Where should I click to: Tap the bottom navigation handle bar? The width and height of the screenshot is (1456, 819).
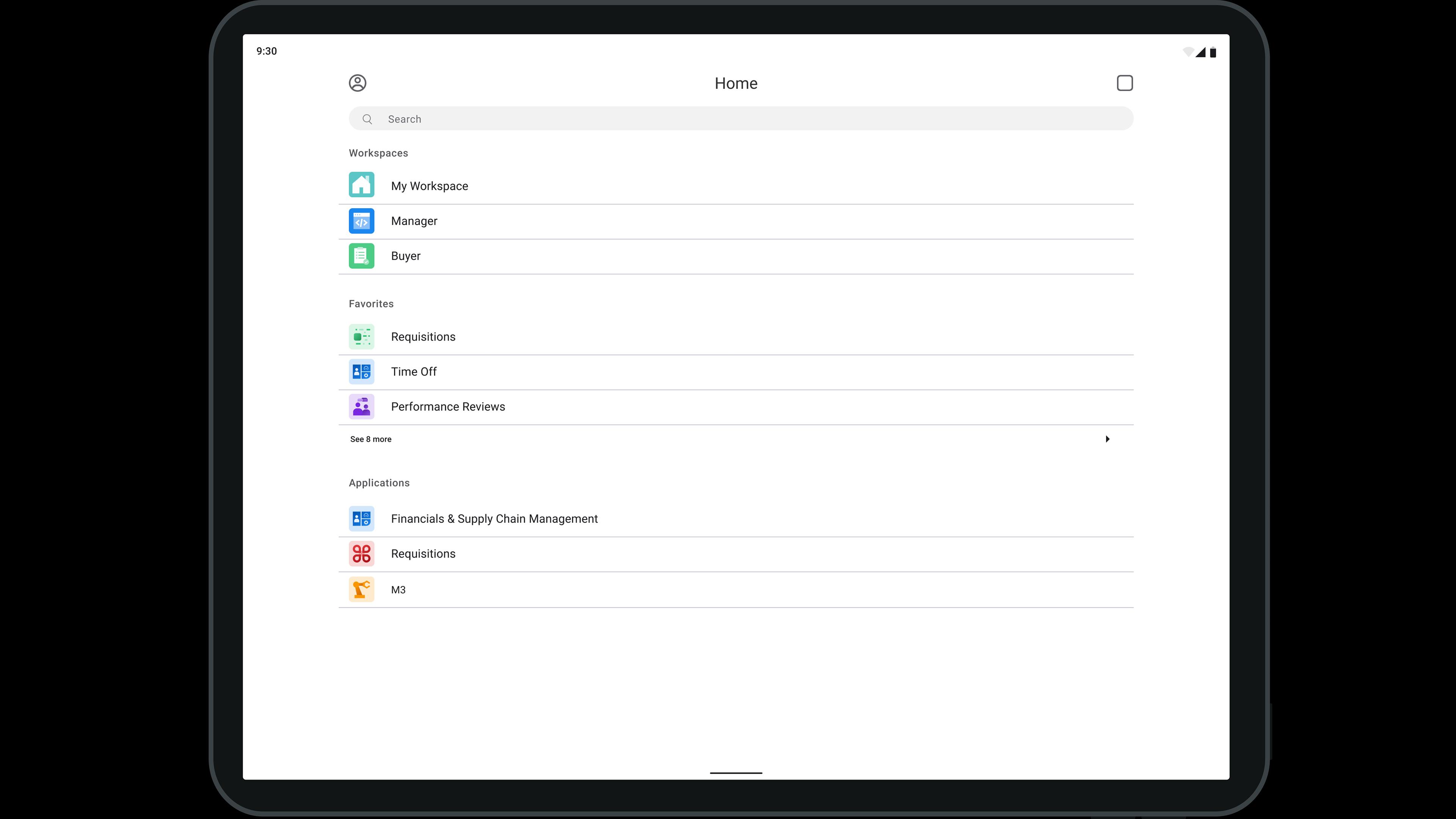pos(736,773)
